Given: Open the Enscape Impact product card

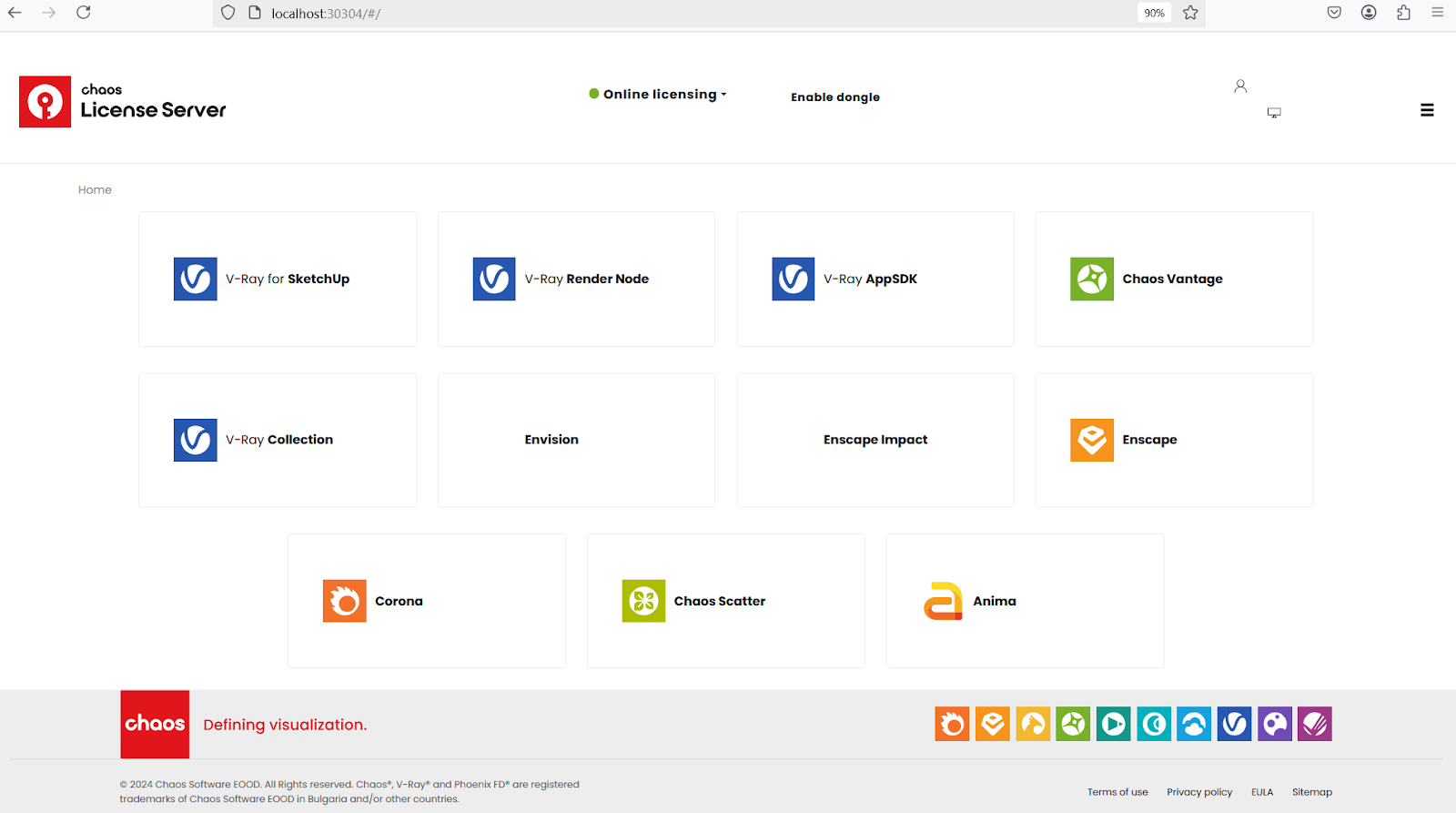Looking at the screenshot, I should click(875, 440).
